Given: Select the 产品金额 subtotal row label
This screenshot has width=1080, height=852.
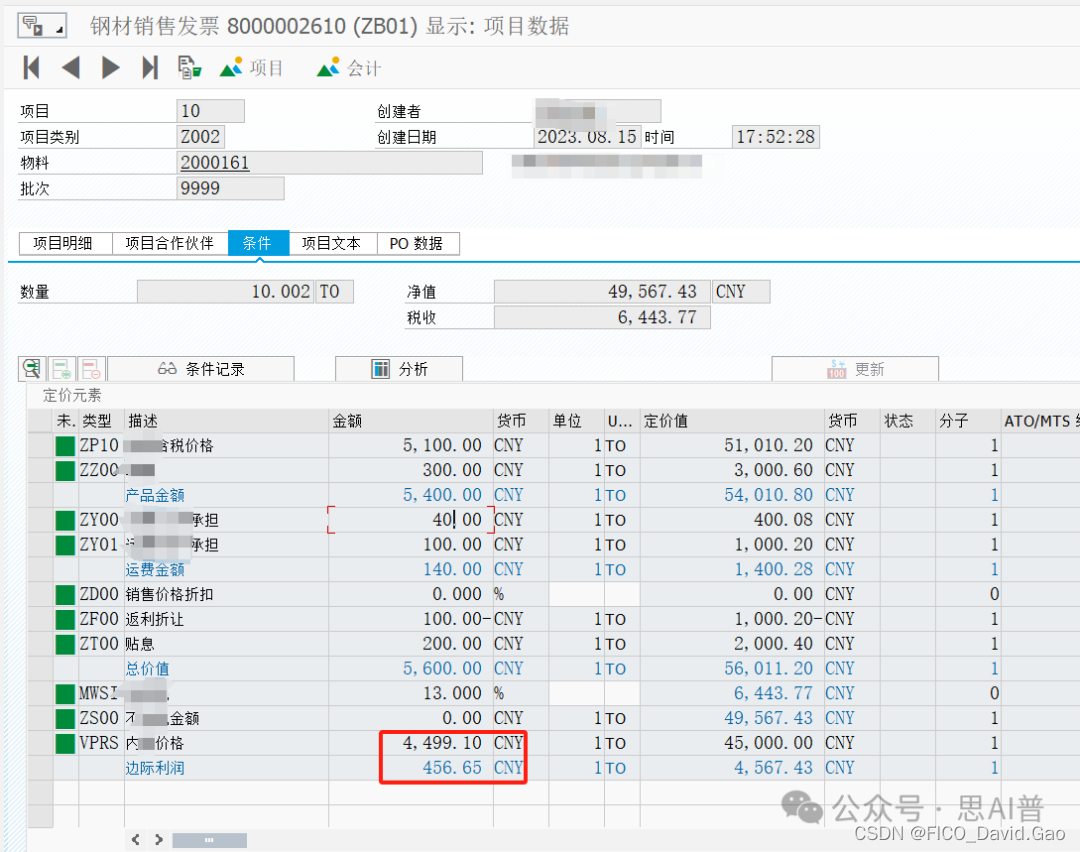Looking at the screenshot, I should [x=155, y=495].
